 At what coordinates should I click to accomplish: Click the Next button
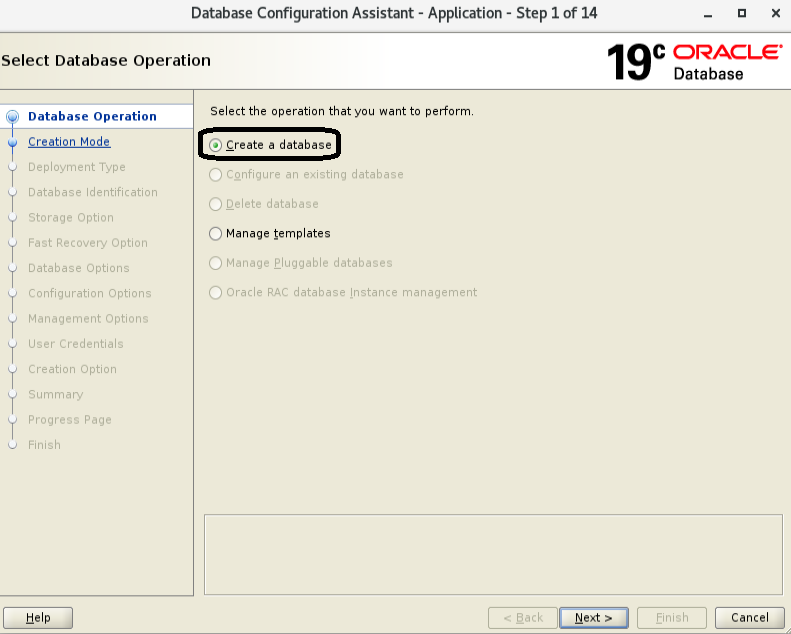pos(594,617)
